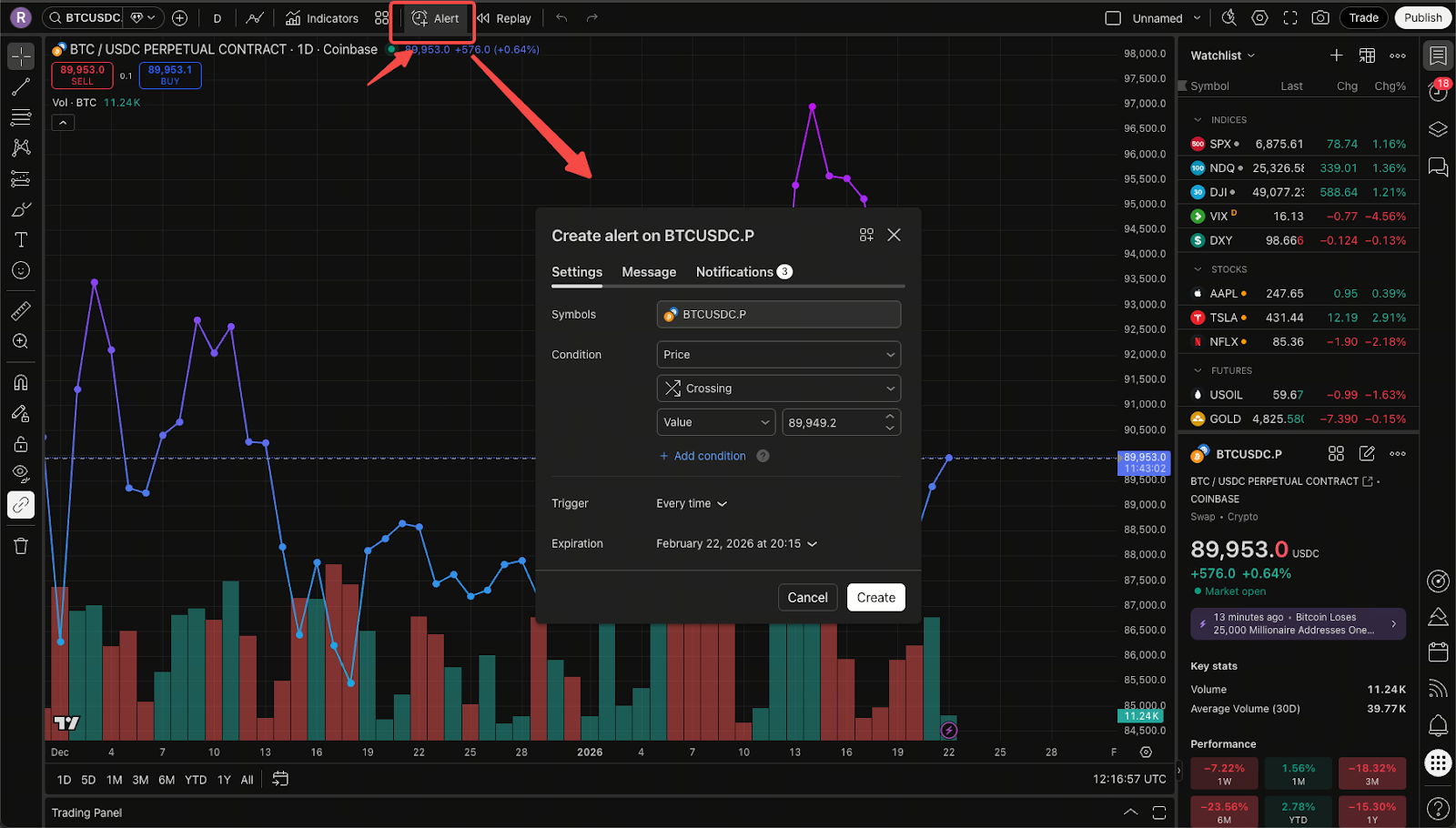
Task: Switch to the Message tab
Action: coord(649,272)
